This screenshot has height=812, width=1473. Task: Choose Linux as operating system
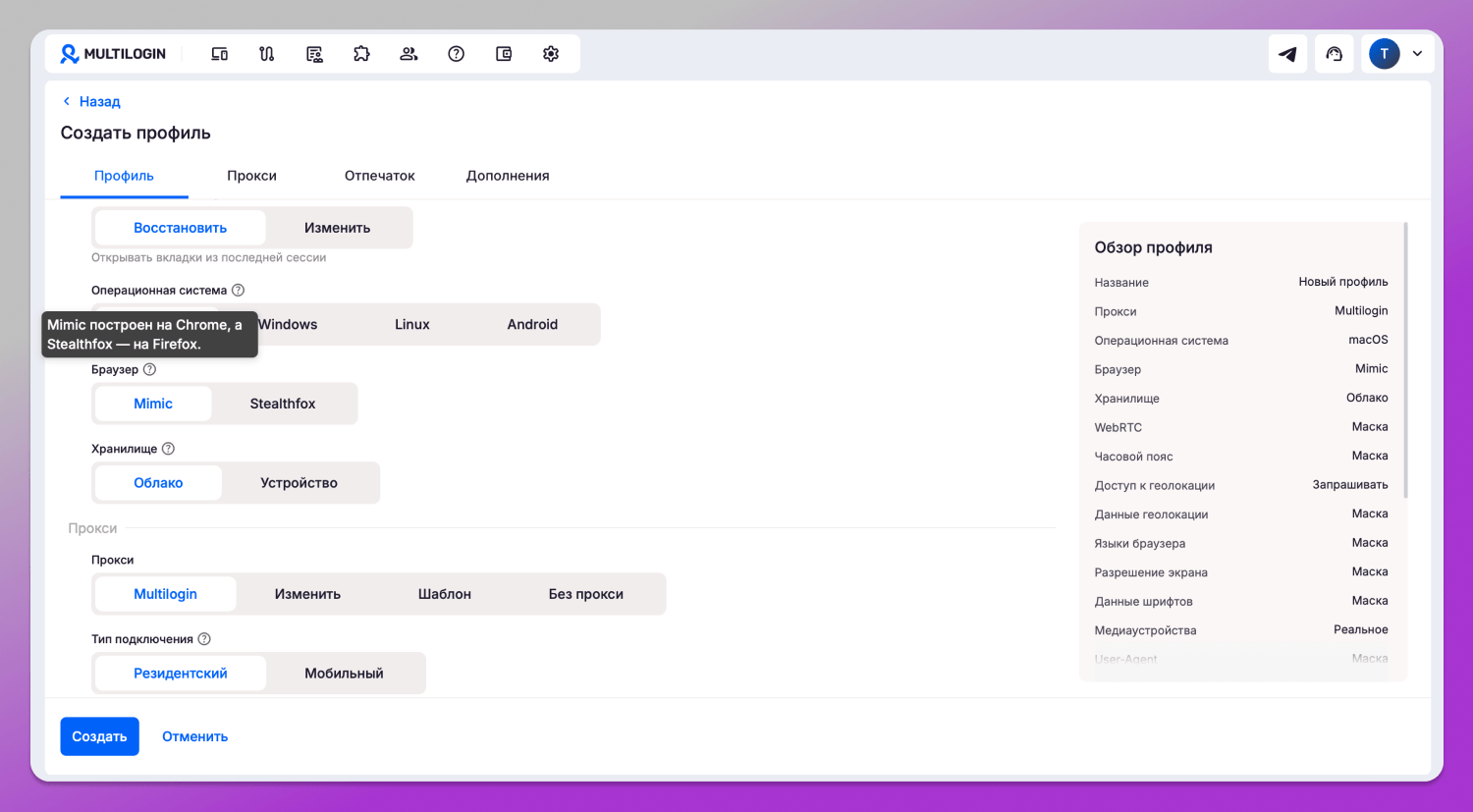pos(412,325)
